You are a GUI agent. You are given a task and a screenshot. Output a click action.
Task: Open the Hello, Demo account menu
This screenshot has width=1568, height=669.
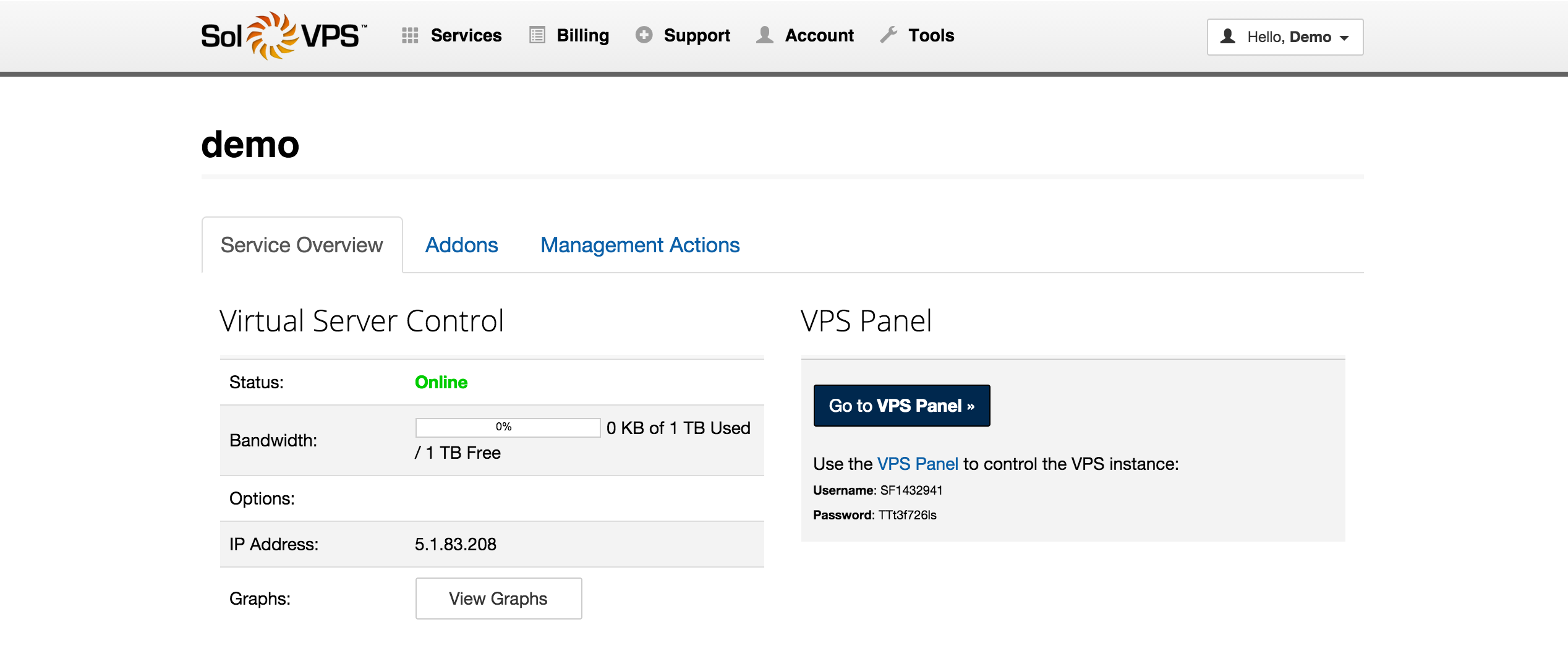(1285, 37)
